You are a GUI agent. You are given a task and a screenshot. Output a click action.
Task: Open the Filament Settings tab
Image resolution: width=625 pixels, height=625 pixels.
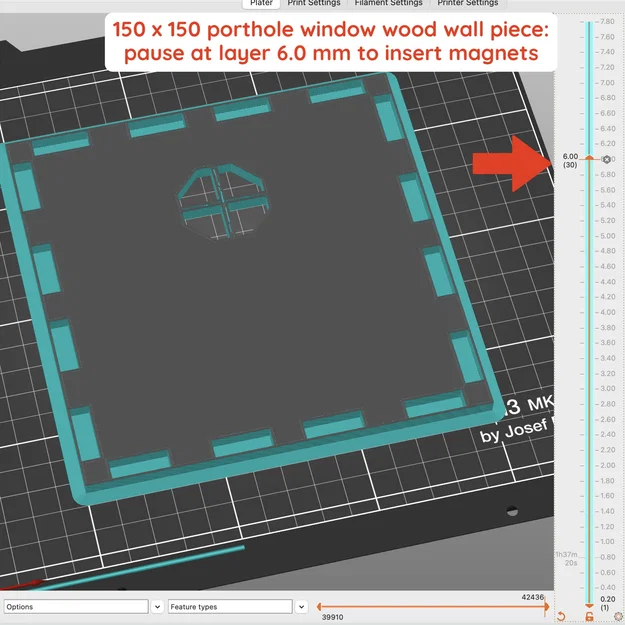click(x=388, y=3)
